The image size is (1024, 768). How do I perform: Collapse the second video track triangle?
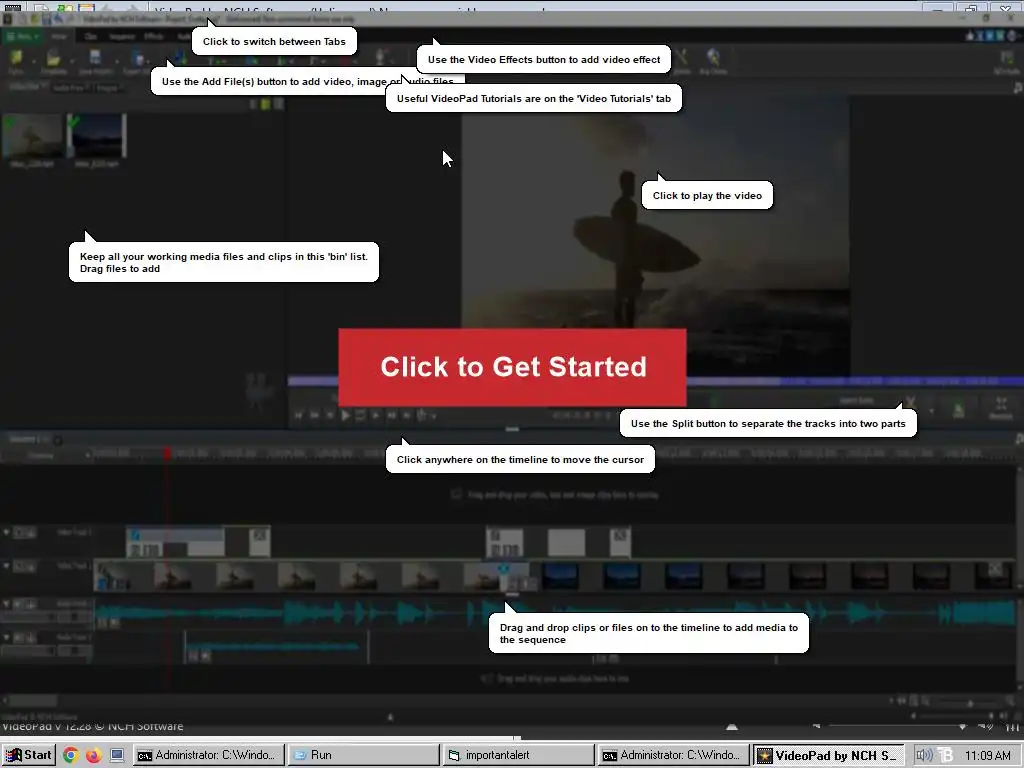(7, 566)
